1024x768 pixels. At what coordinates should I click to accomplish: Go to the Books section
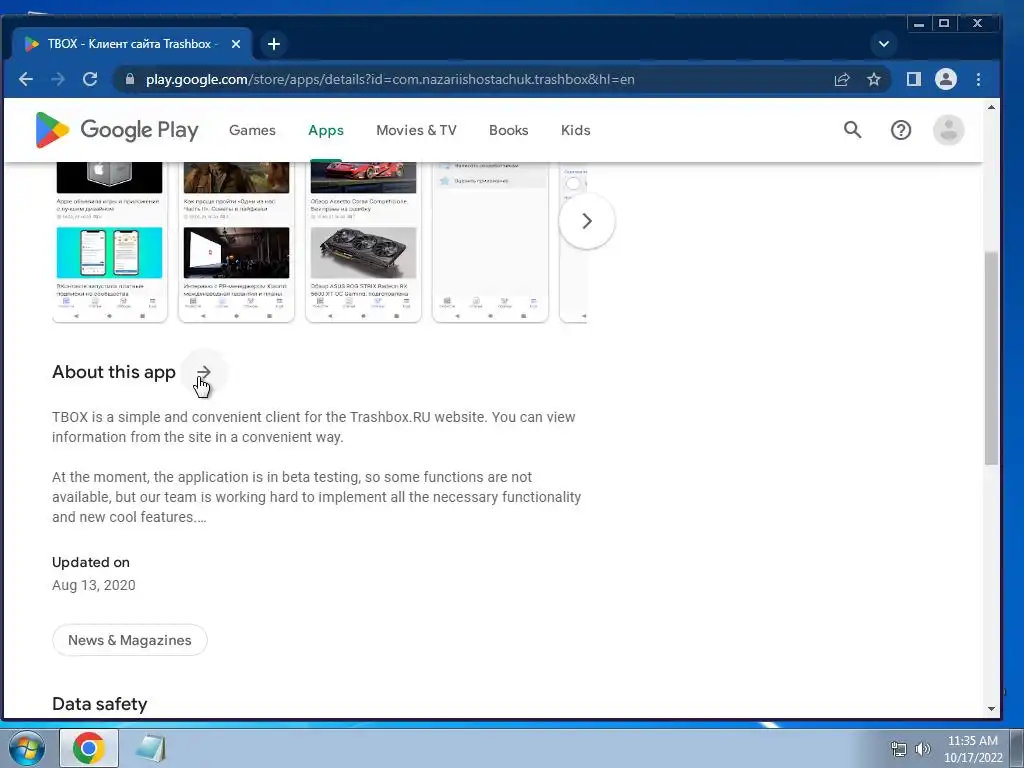tap(508, 130)
